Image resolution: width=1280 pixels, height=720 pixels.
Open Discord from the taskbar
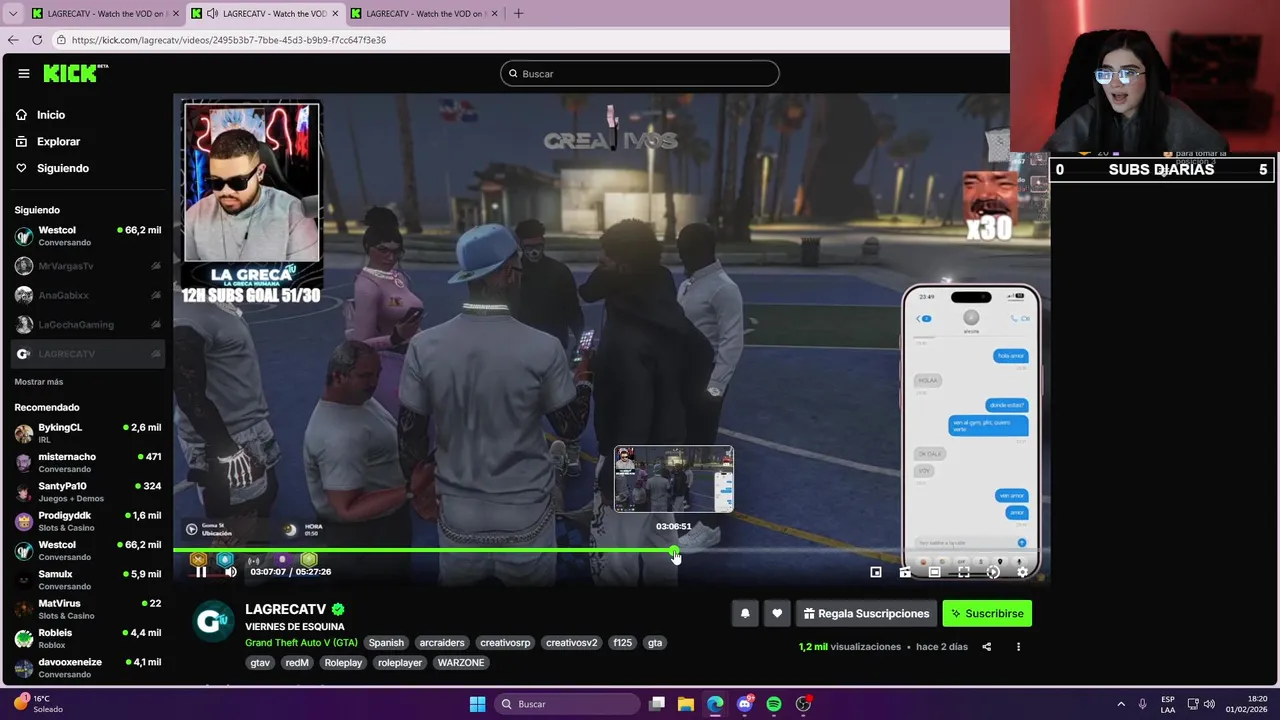(x=744, y=704)
